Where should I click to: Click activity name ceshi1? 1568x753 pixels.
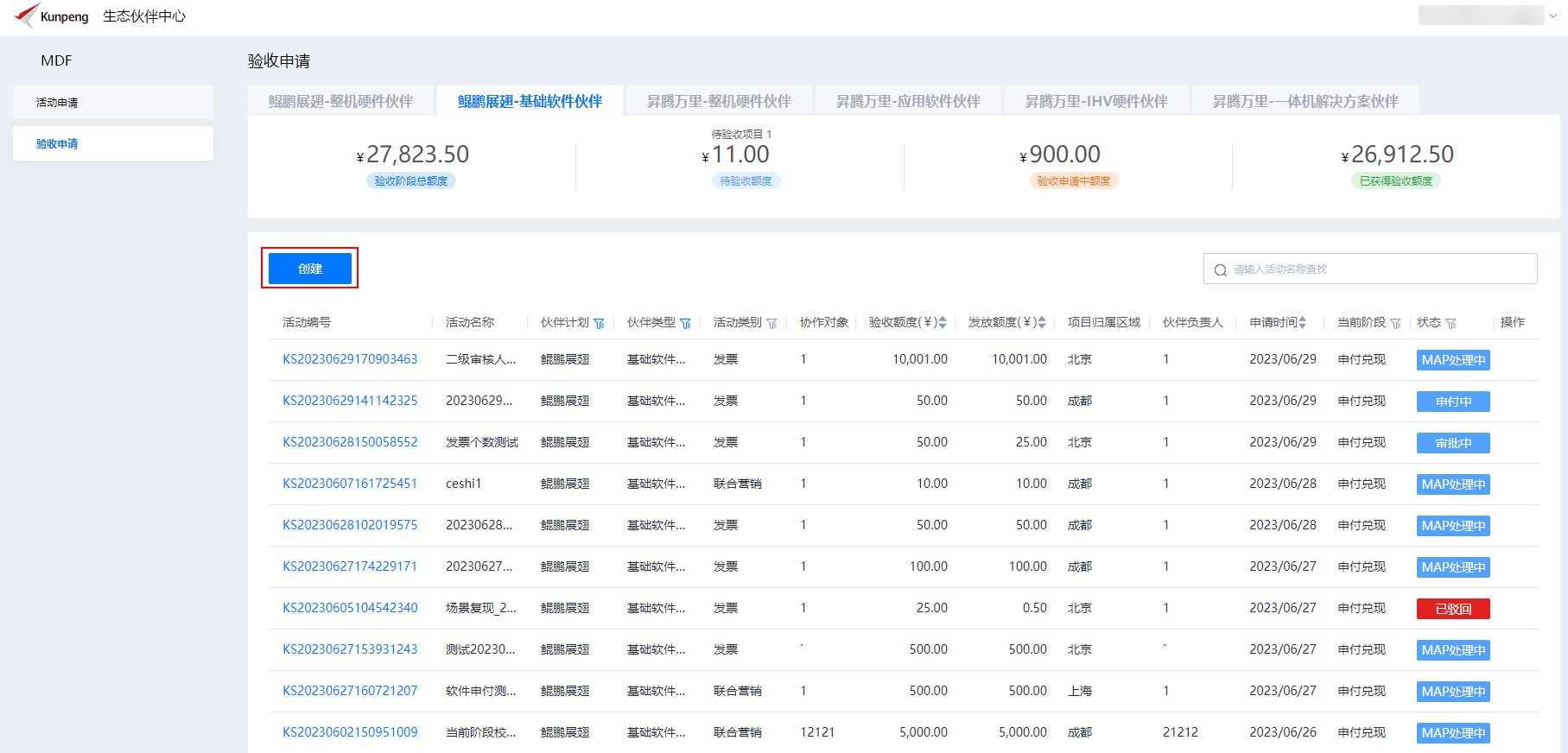pos(463,484)
